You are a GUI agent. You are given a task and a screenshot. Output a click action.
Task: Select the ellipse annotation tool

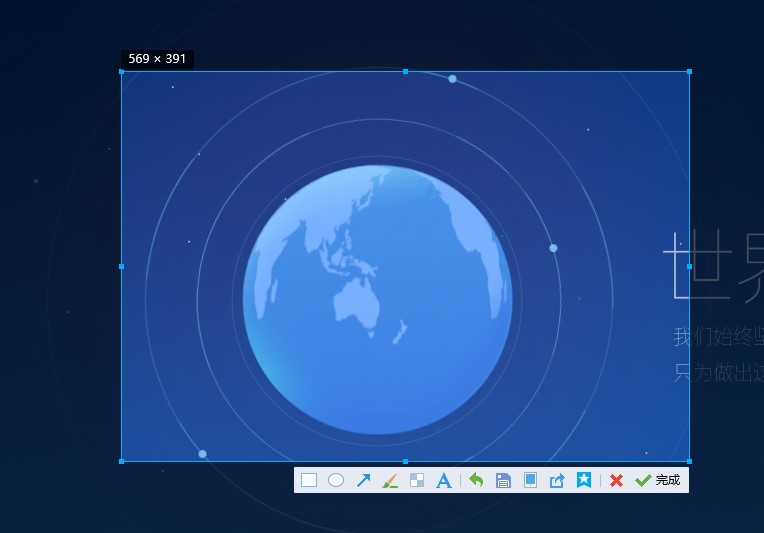click(x=336, y=480)
